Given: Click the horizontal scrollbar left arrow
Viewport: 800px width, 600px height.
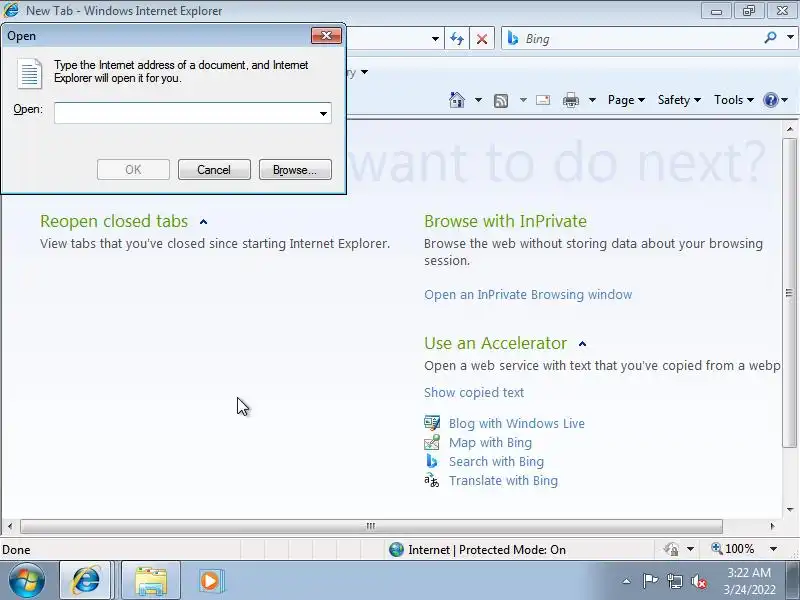Looking at the screenshot, I should (10, 526).
